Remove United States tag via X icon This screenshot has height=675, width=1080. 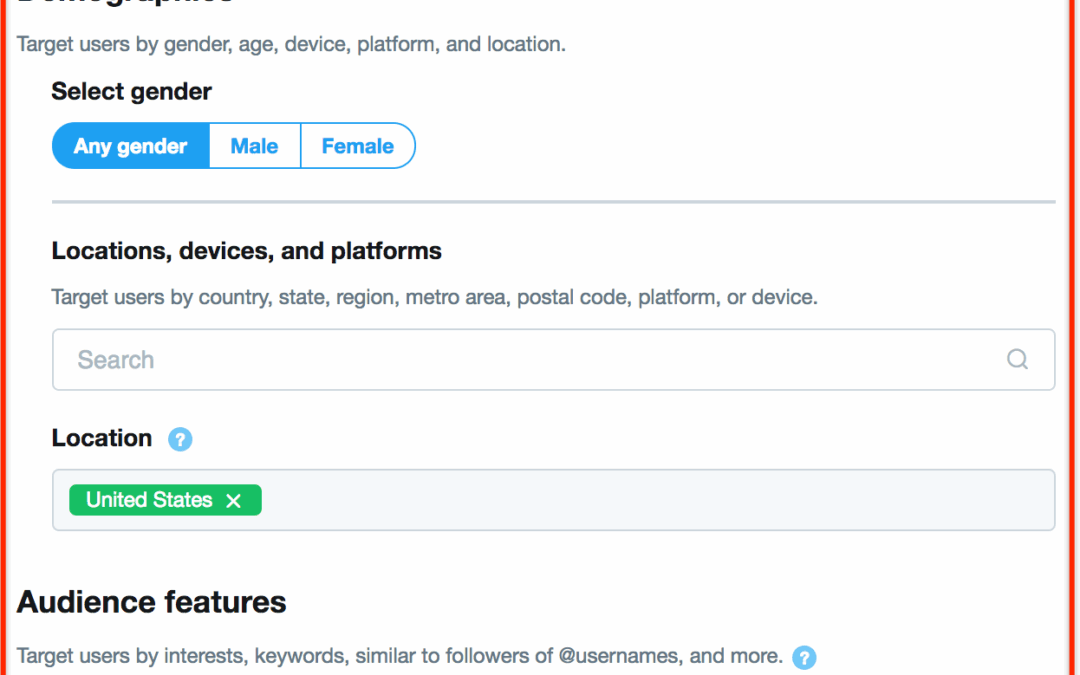click(233, 501)
